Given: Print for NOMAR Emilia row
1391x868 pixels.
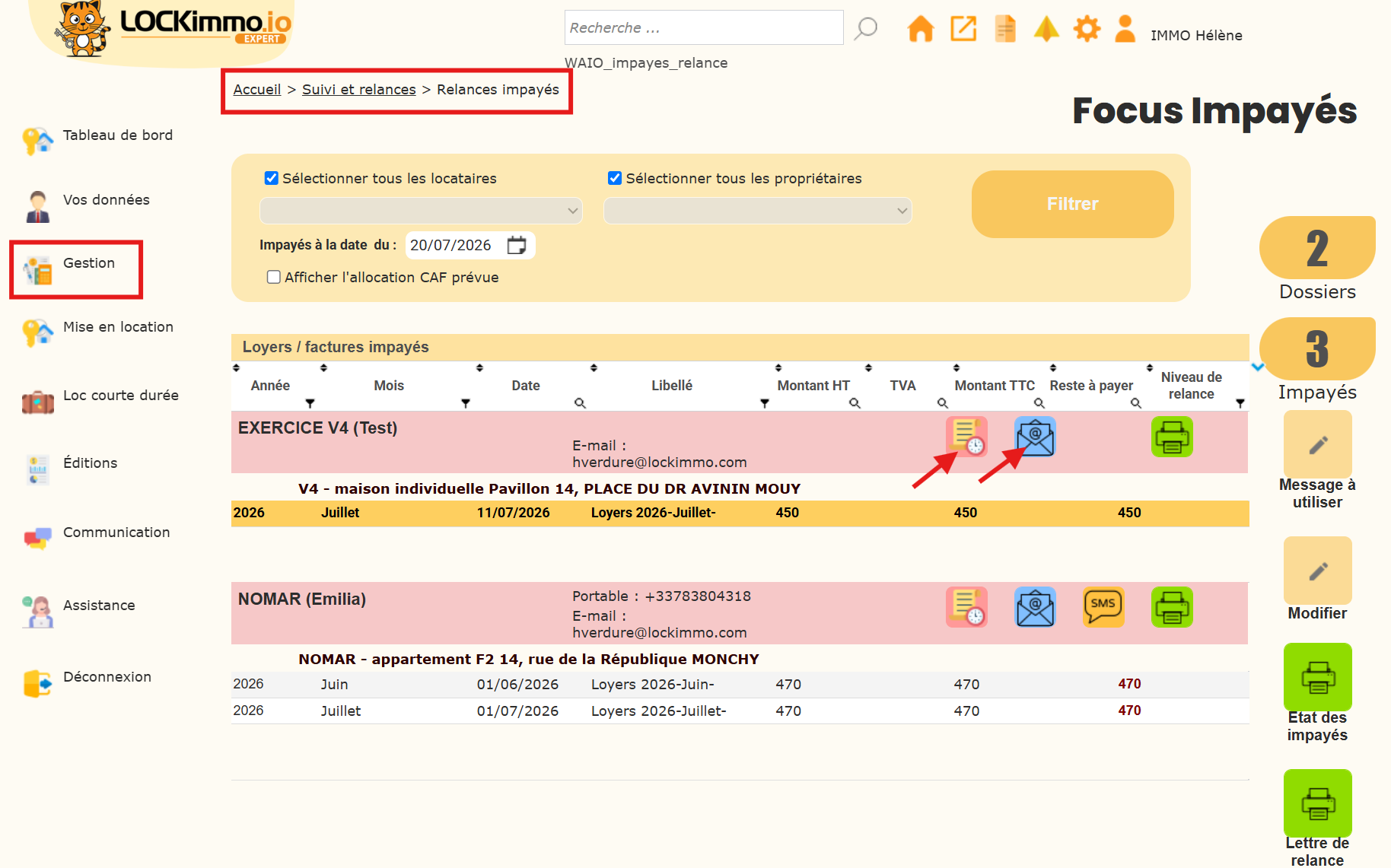Looking at the screenshot, I should point(1172,607).
